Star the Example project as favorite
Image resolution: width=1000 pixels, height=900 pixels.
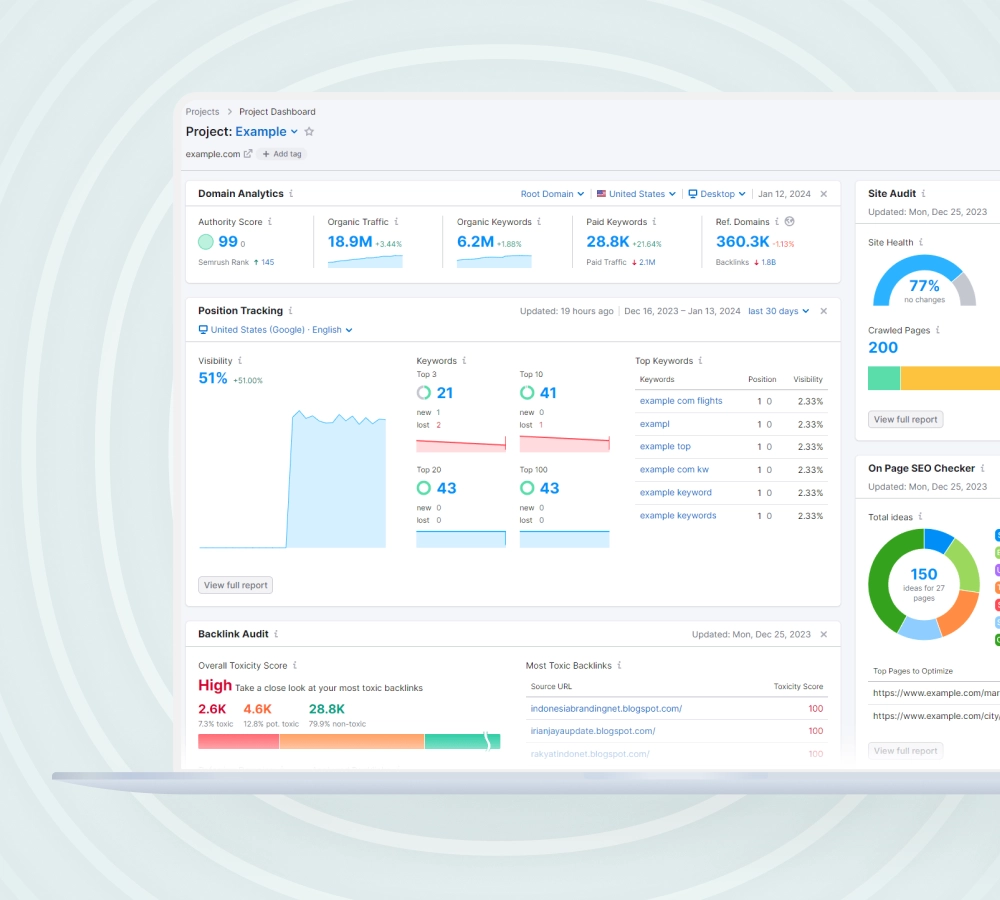pyautogui.click(x=309, y=131)
